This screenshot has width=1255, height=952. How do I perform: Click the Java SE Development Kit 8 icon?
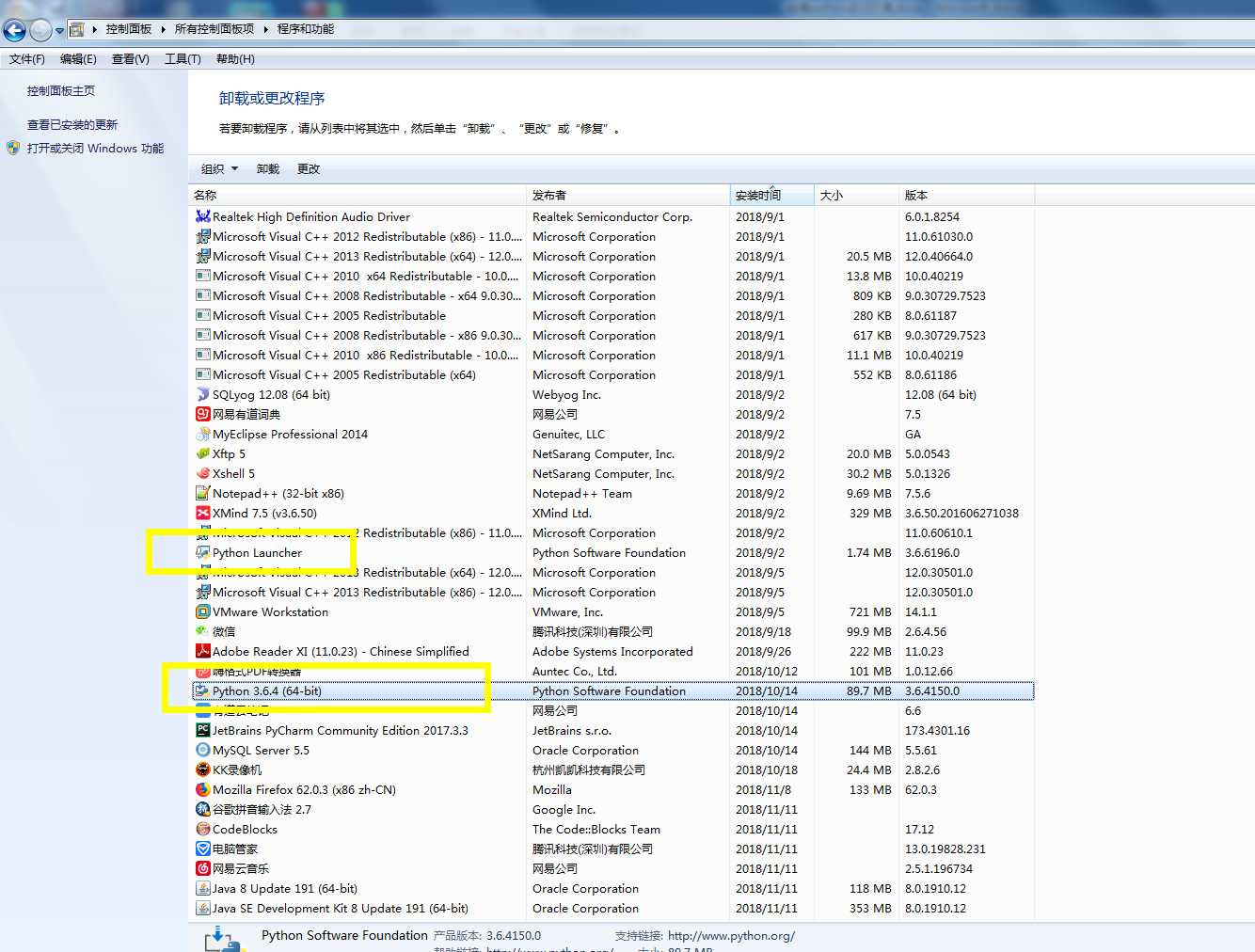click(x=202, y=908)
